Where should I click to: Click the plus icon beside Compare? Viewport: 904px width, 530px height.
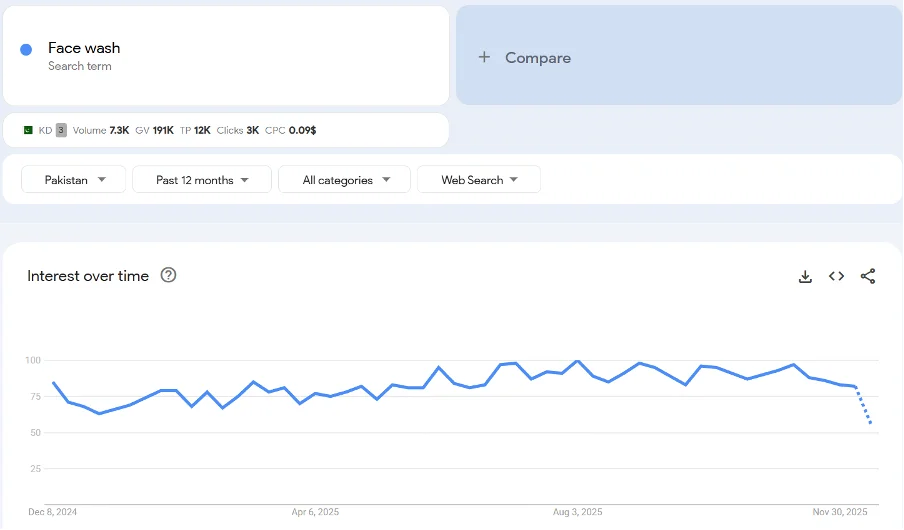pyautogui.click(x=484, y=57)
